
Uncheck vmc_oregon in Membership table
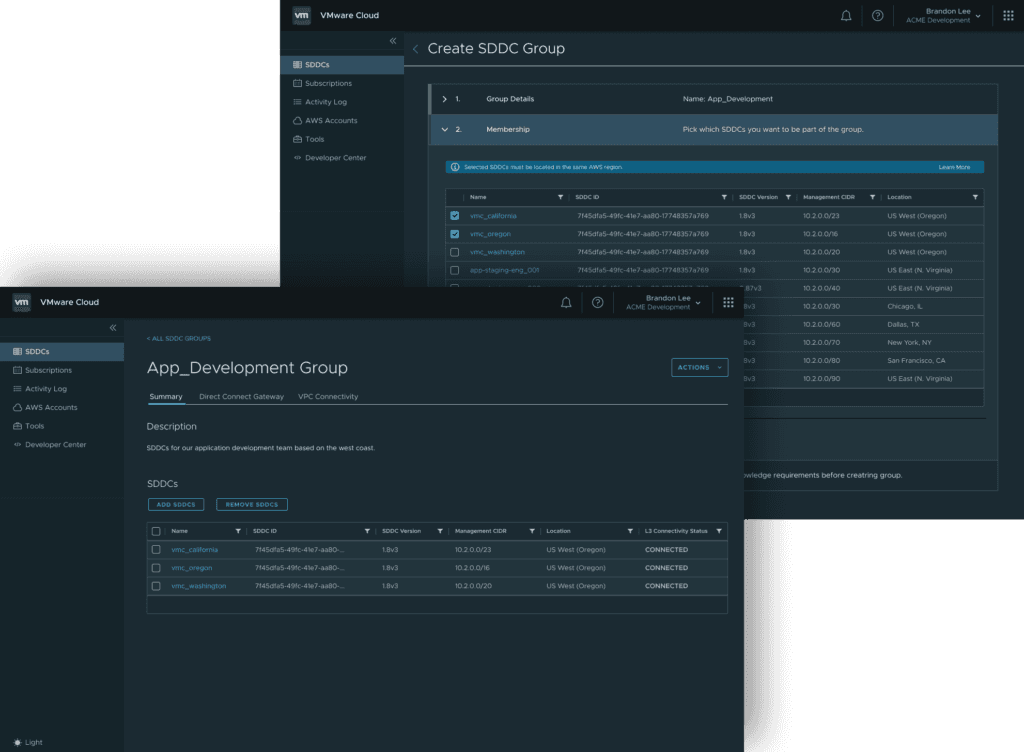pyautogui.click(x=455, y=234)
